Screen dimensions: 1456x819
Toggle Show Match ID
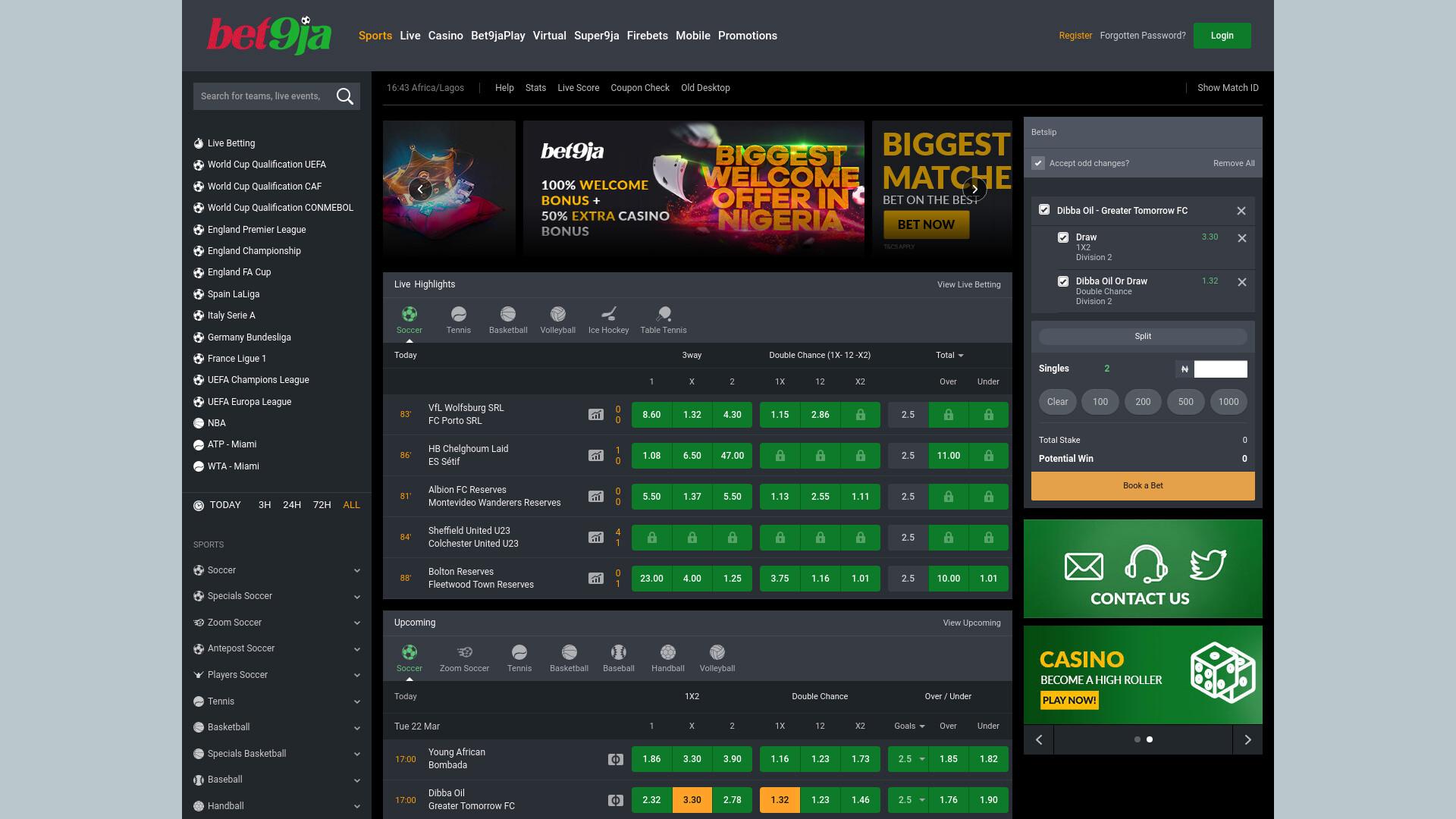[x=1228, y=88]
